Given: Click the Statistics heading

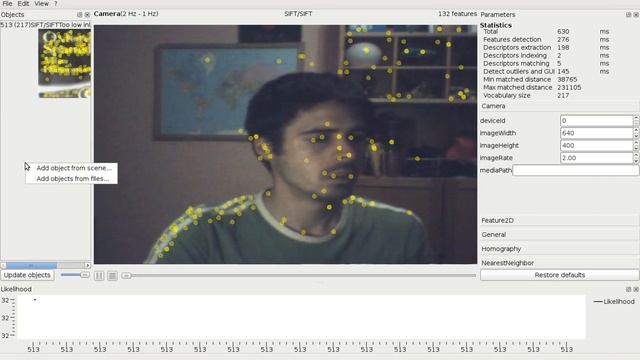Looking at the screenshot, I should click(x=496, y=25).
